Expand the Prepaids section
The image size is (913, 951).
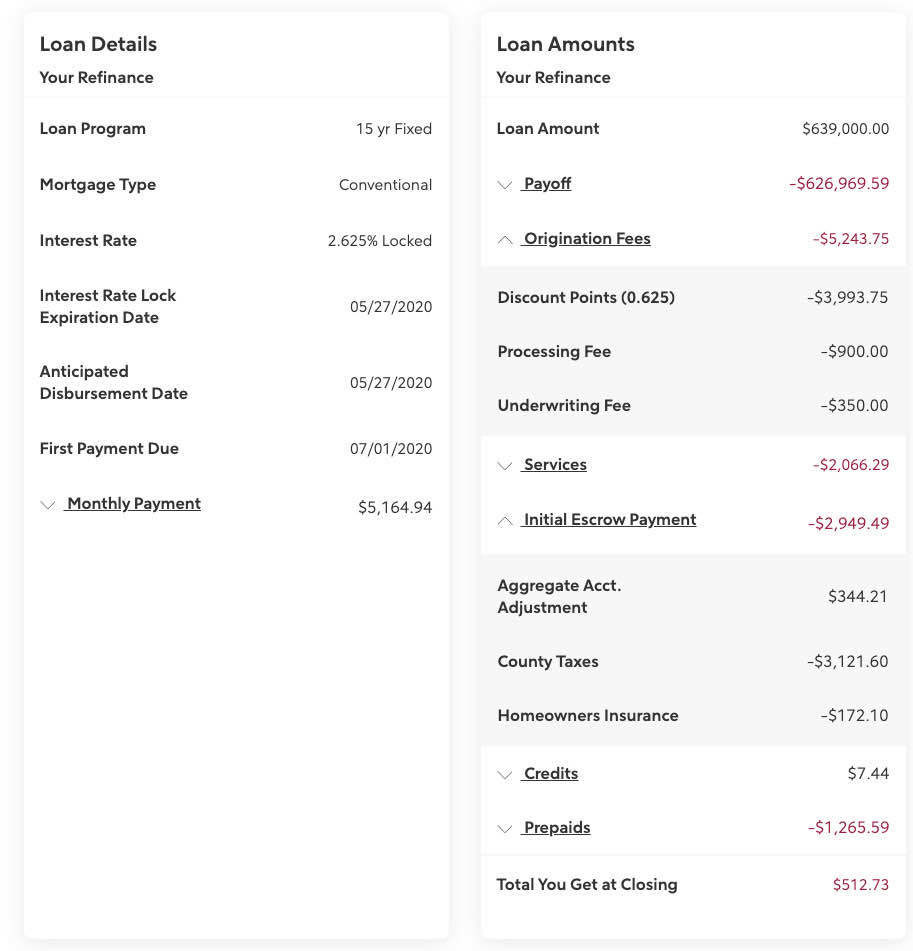point(557,827)
